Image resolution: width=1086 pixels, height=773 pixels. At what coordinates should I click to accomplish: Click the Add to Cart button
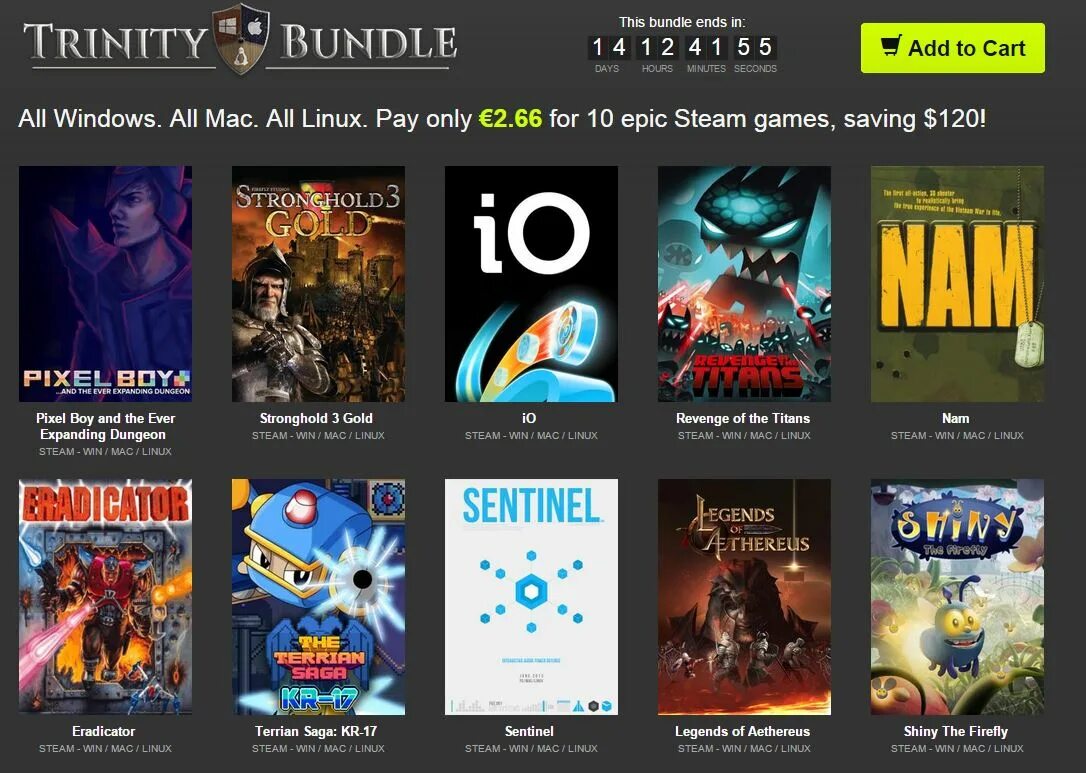pos(952,48)
